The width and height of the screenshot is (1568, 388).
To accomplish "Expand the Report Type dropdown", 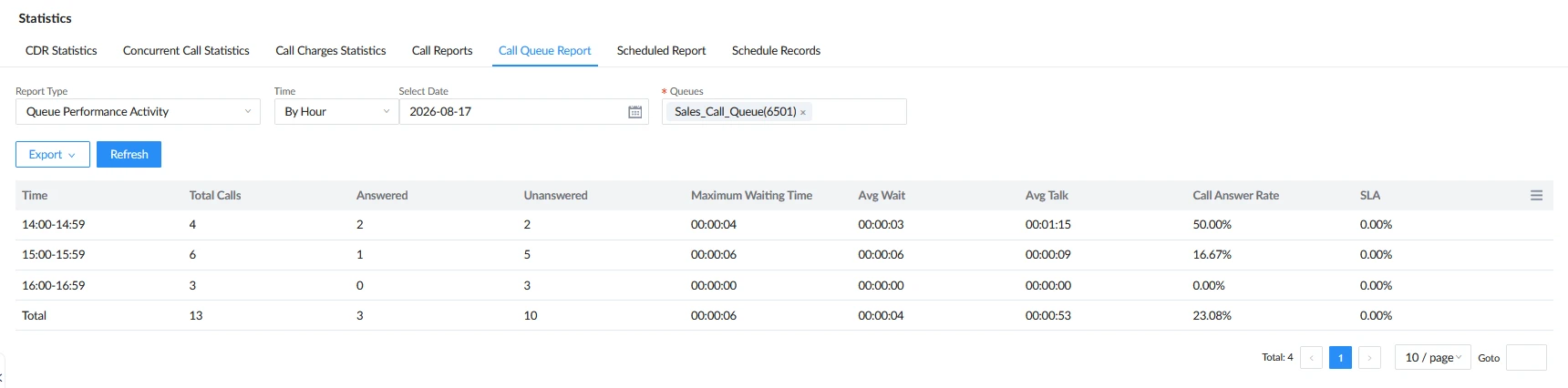I will pos(138,112).
